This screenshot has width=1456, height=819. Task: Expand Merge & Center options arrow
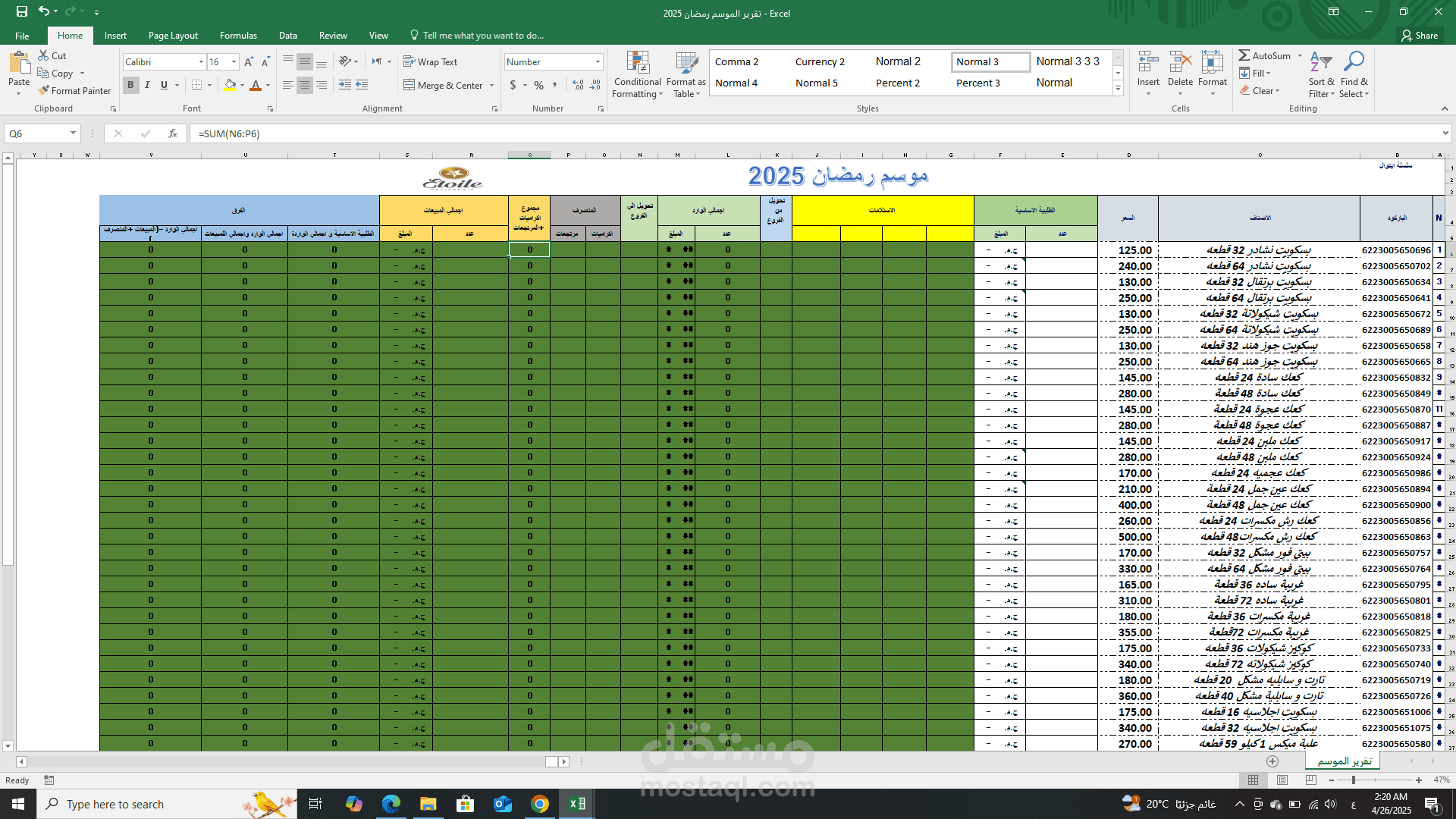[492, 86]
